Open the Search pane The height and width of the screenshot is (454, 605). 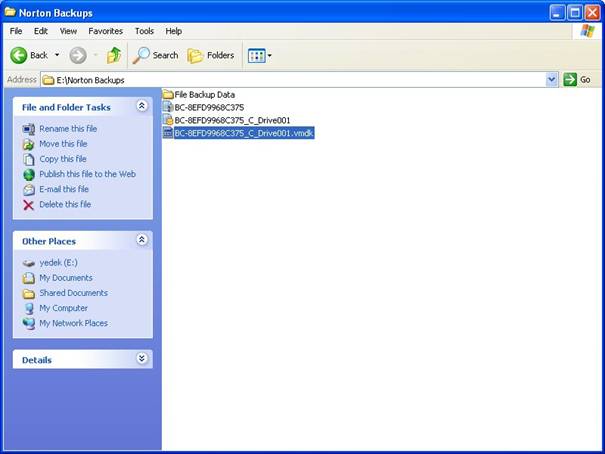[x=155, y=56]
